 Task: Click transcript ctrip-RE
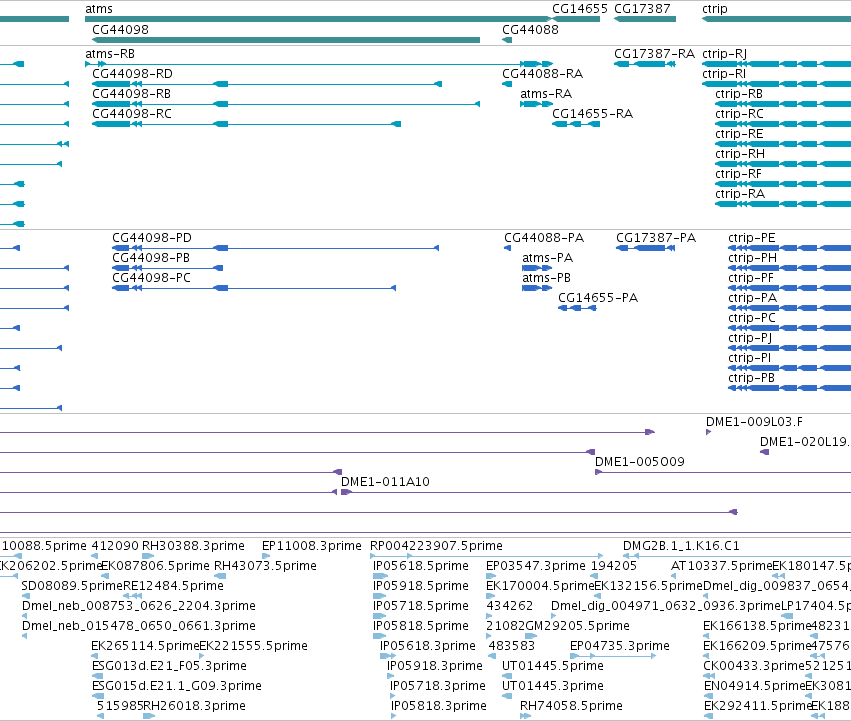pyautogui.click(x=783, y=144)
